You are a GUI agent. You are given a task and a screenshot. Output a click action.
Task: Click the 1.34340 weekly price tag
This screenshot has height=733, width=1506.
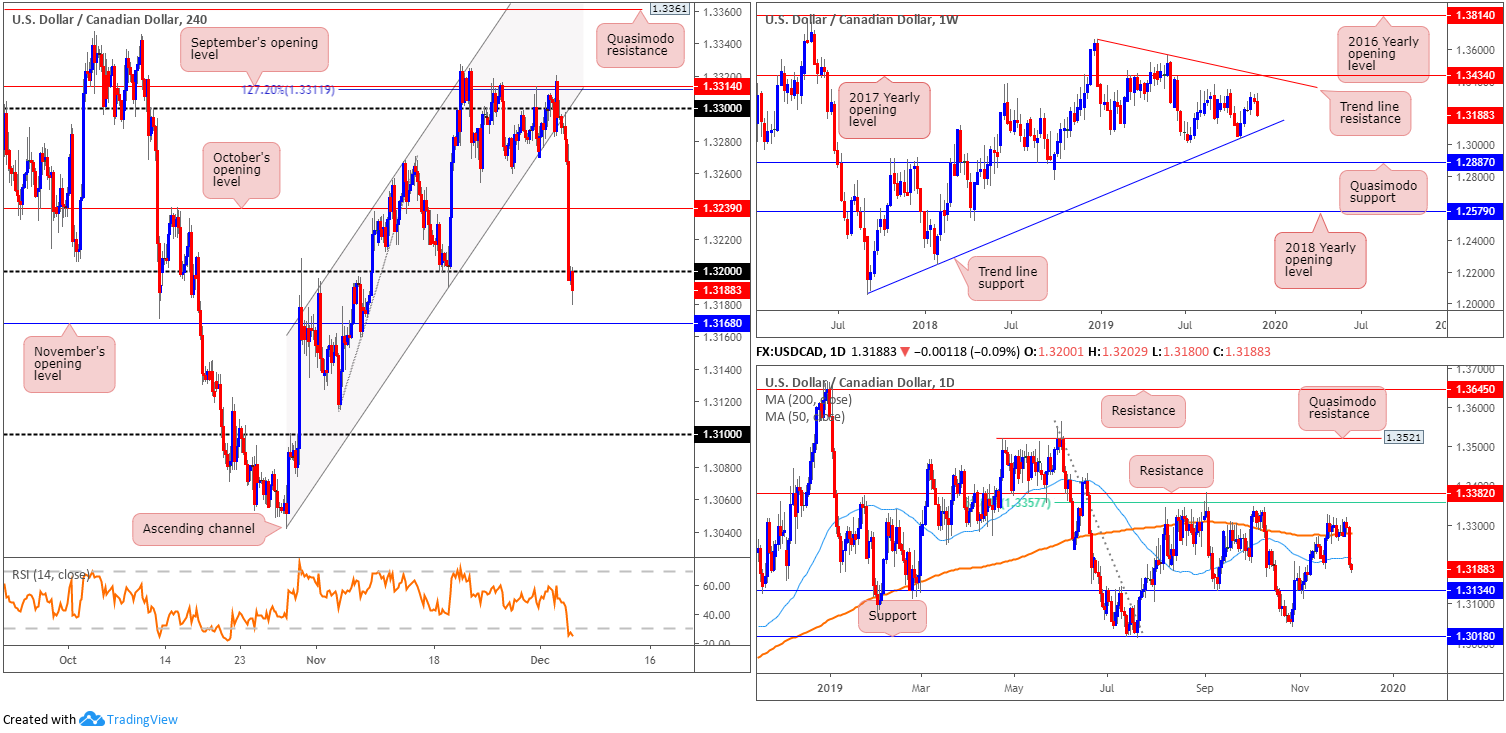[x=1476, y=76]
